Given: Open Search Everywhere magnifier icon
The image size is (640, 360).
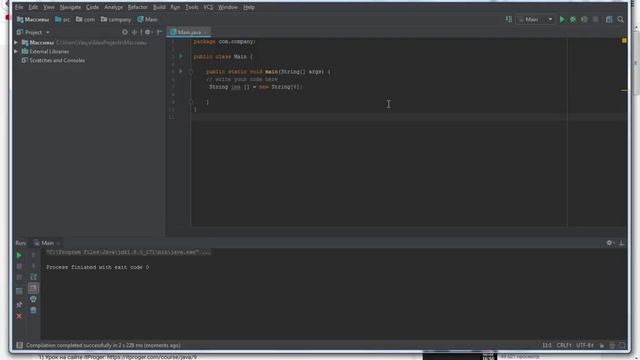Looking at the screenshot, I should tap(620, 19).
